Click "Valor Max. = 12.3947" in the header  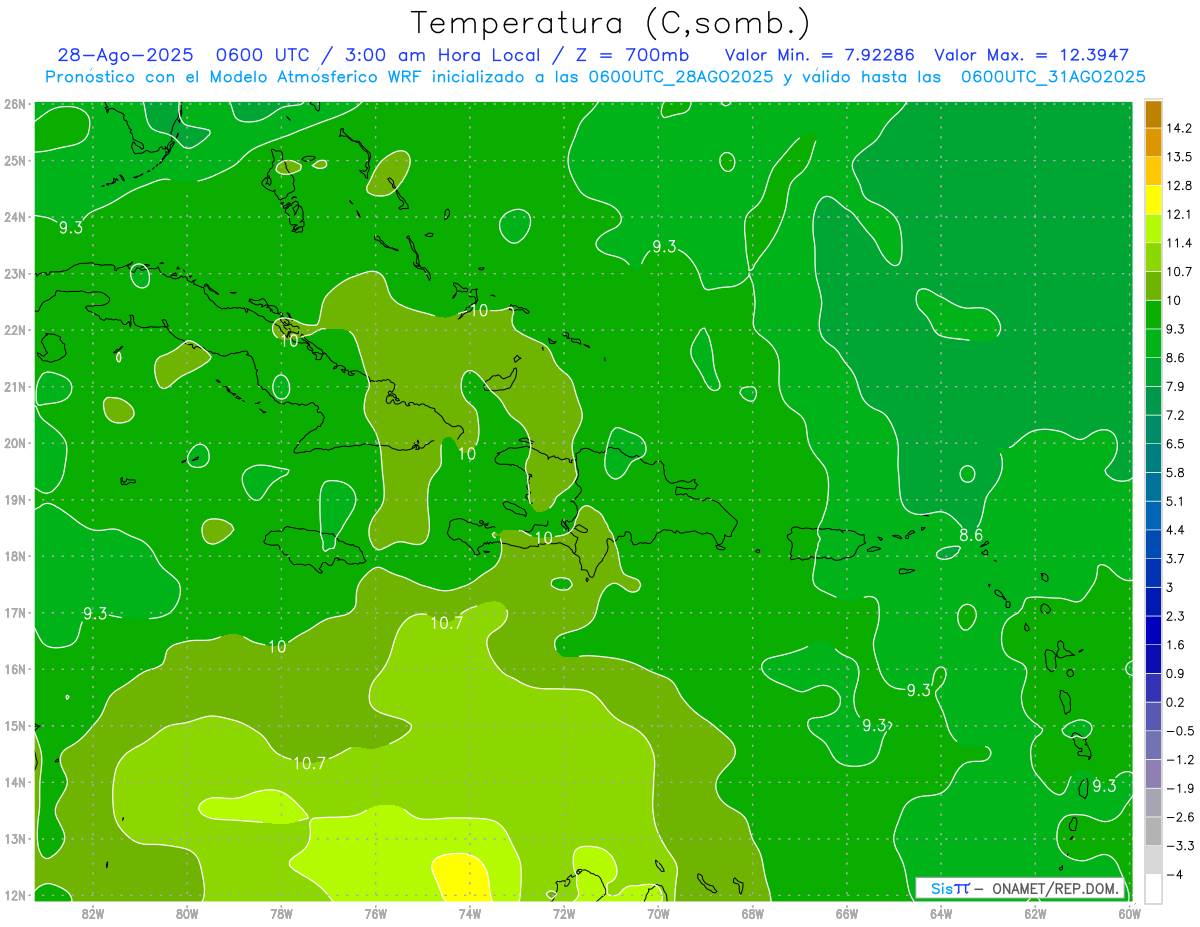(x=1033, y=55)
